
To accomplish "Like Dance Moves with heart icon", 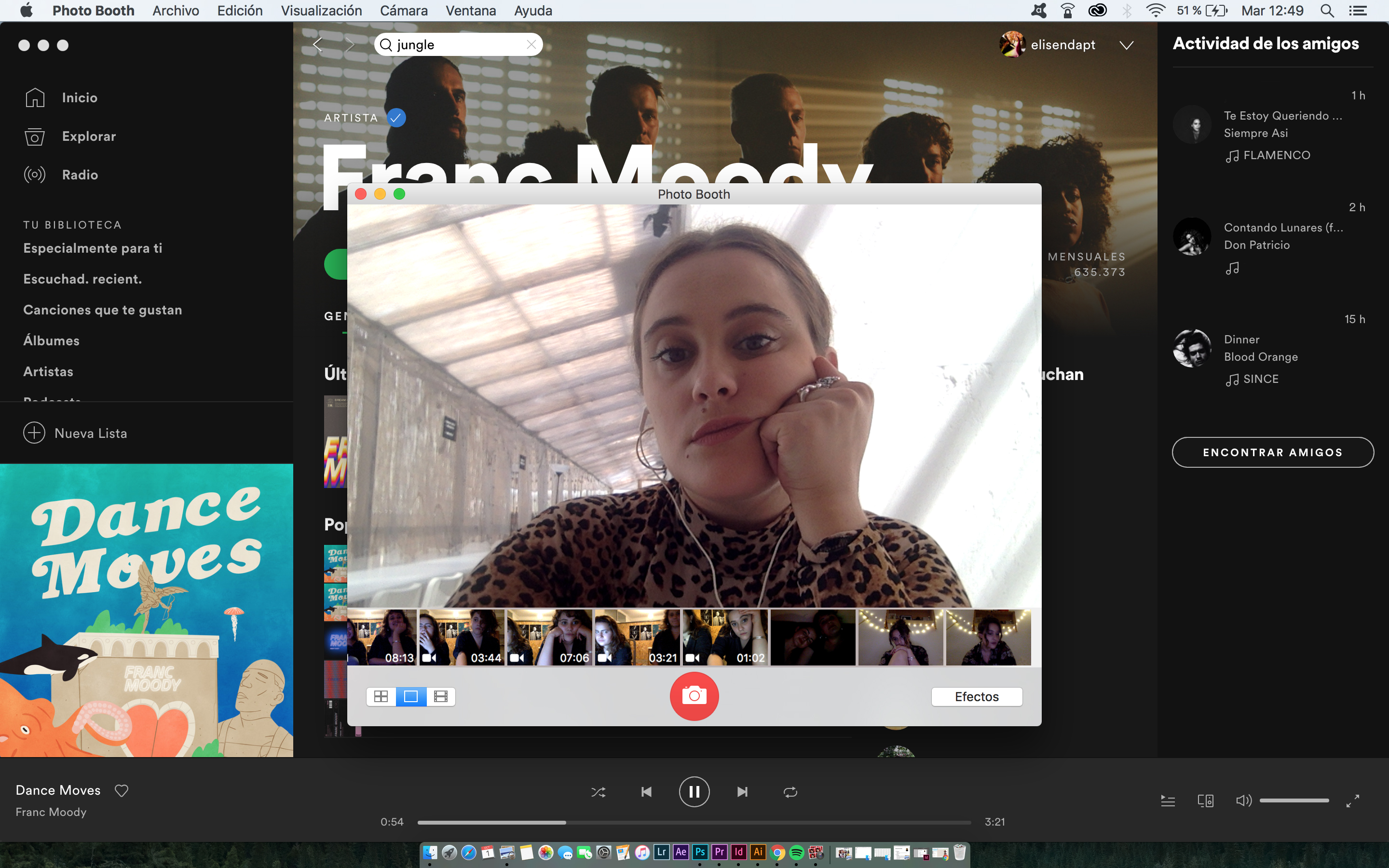I will click(x=122, y=790).
